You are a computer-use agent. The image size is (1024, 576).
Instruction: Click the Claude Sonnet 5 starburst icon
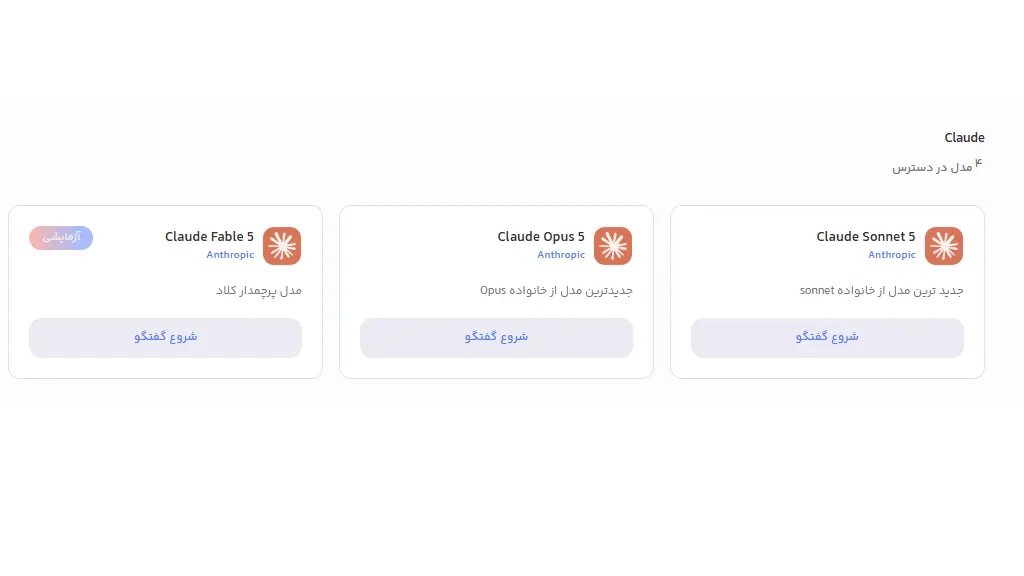pyautogui.click(x=944, y=246)
